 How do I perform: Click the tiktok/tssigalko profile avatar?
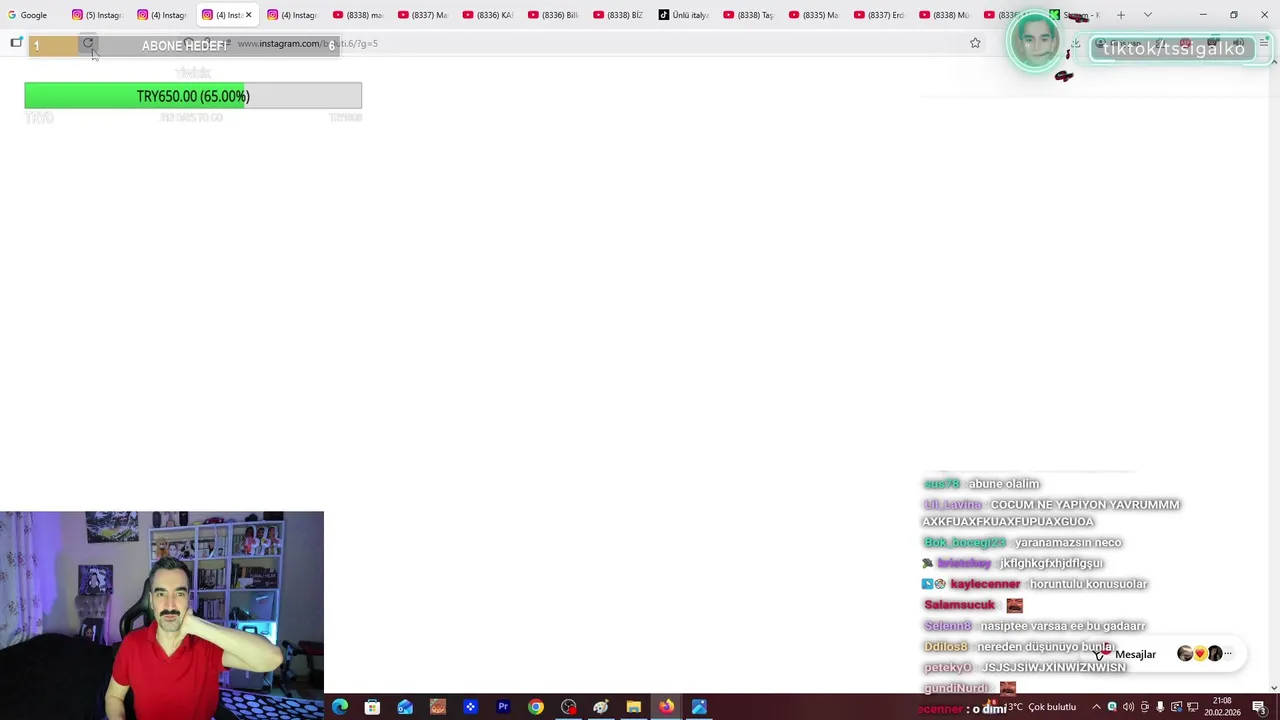coord(1035,42)
